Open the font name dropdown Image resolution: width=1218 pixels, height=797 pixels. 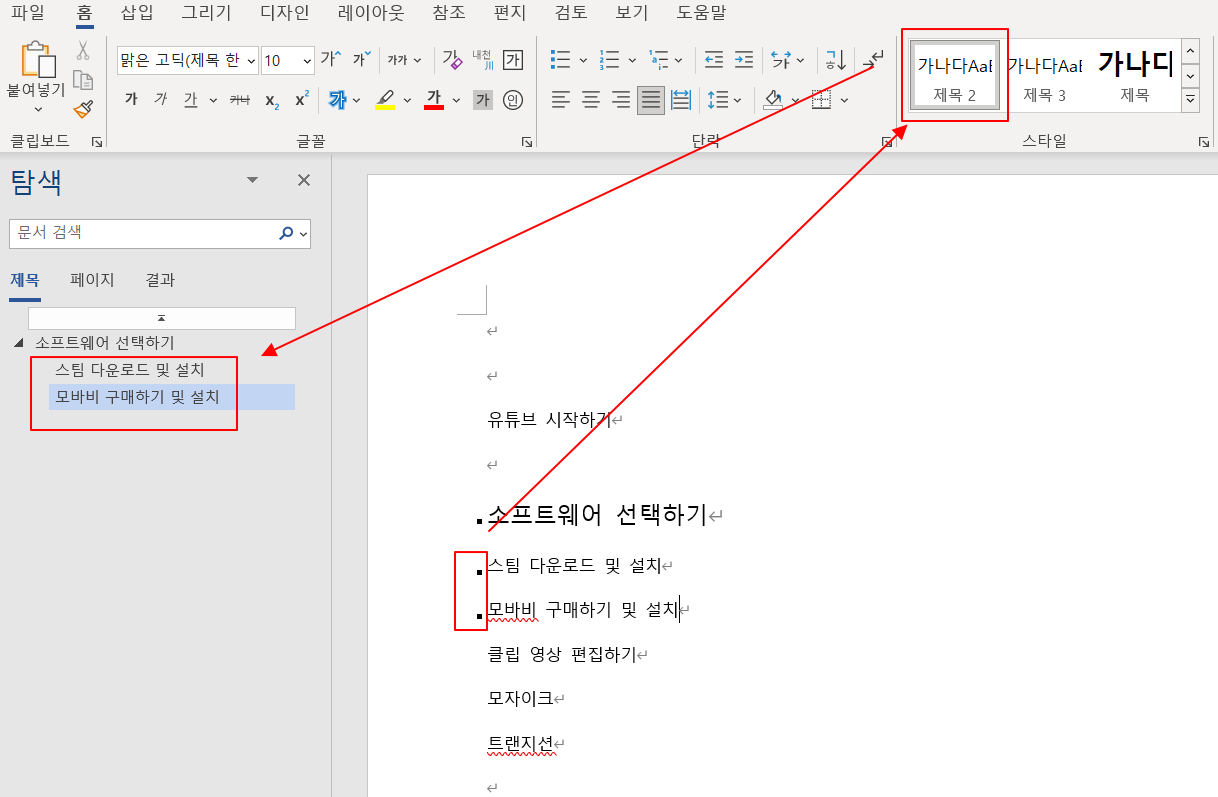[251, 61]
